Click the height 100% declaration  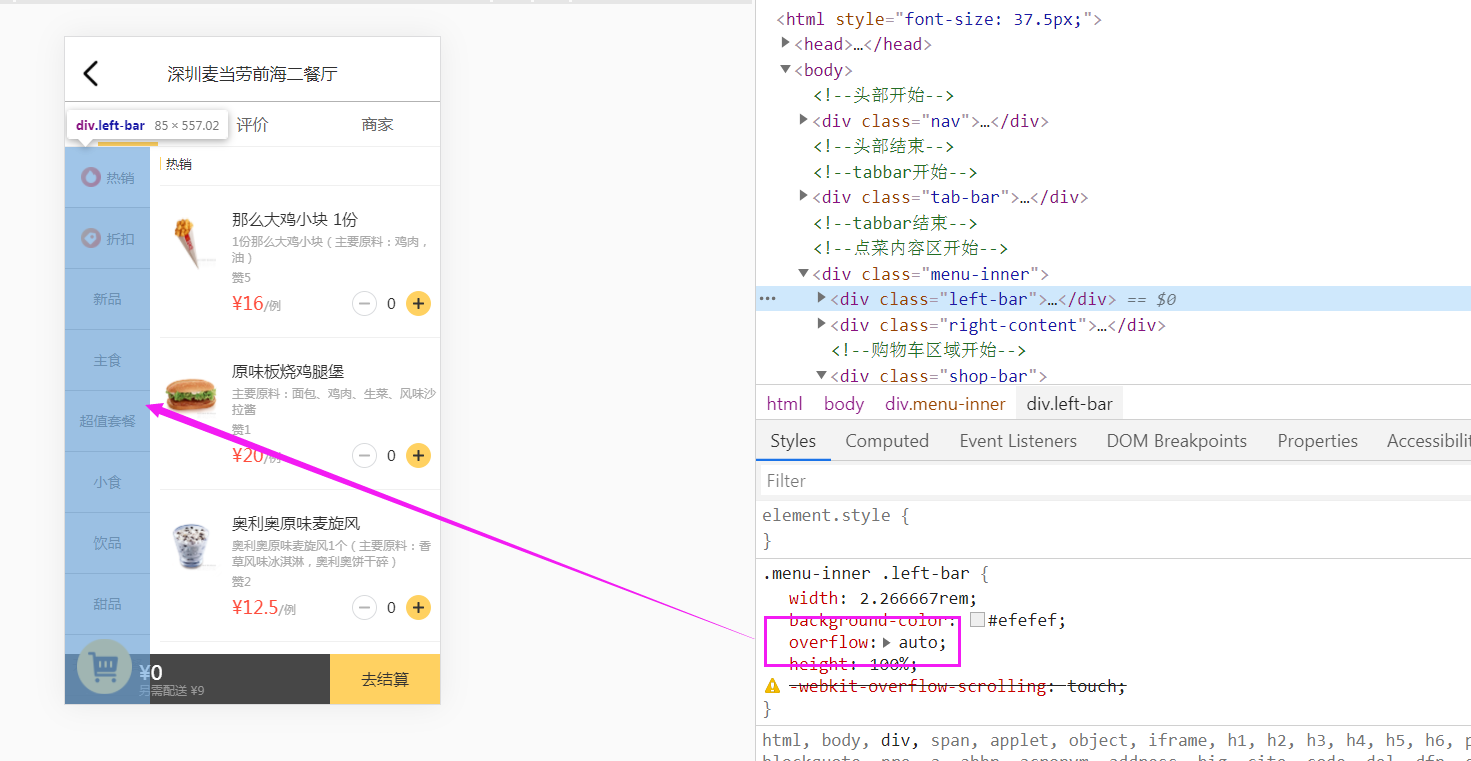(853, 664)
